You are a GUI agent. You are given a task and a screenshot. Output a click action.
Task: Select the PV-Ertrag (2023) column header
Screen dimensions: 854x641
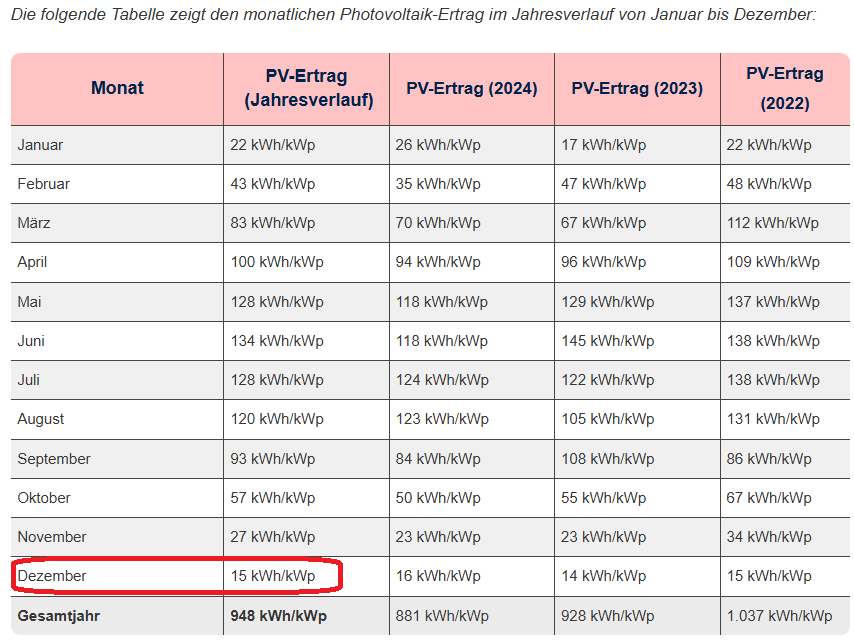click(637, 88)
